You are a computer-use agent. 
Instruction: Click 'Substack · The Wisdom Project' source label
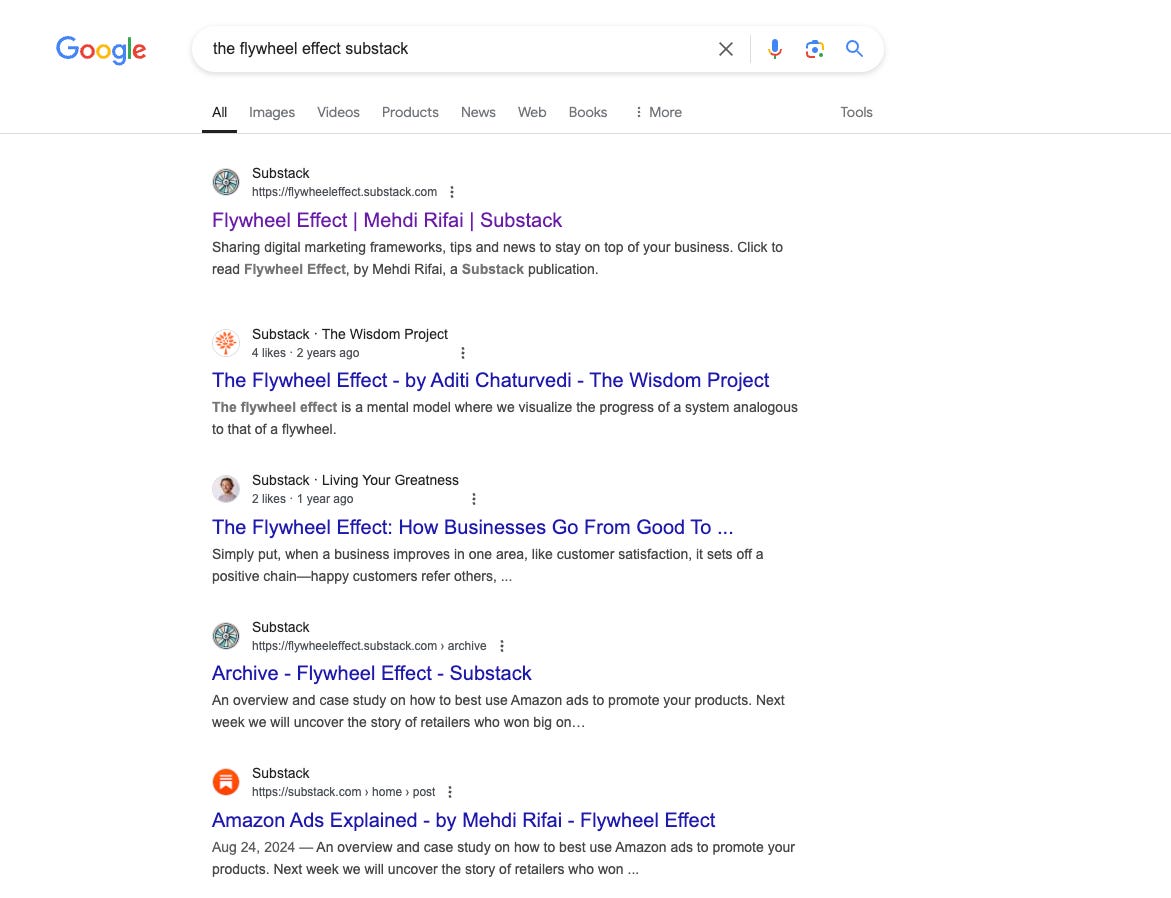coord(350,334)
